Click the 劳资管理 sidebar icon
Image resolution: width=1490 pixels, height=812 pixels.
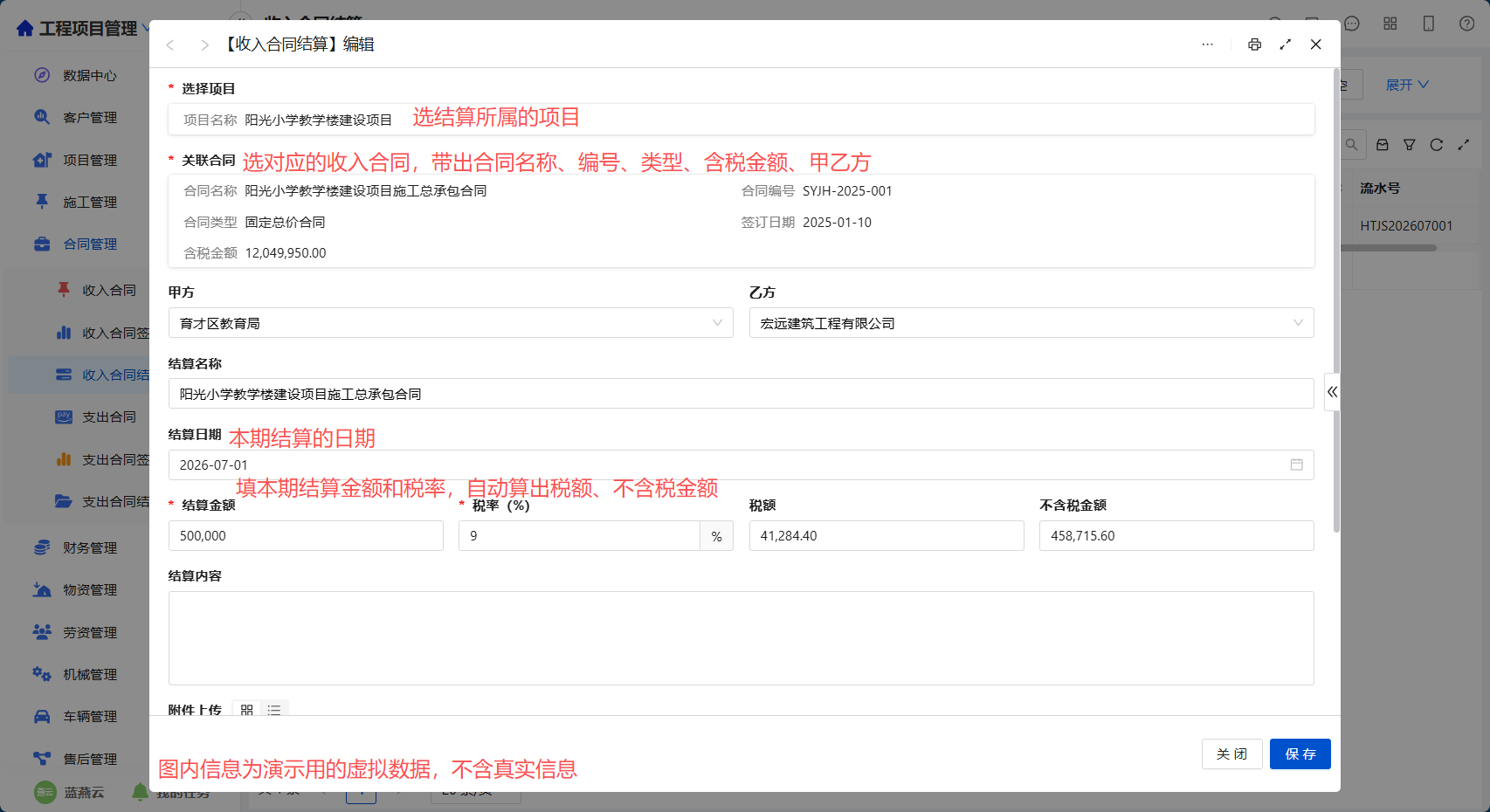coord(42,631)
